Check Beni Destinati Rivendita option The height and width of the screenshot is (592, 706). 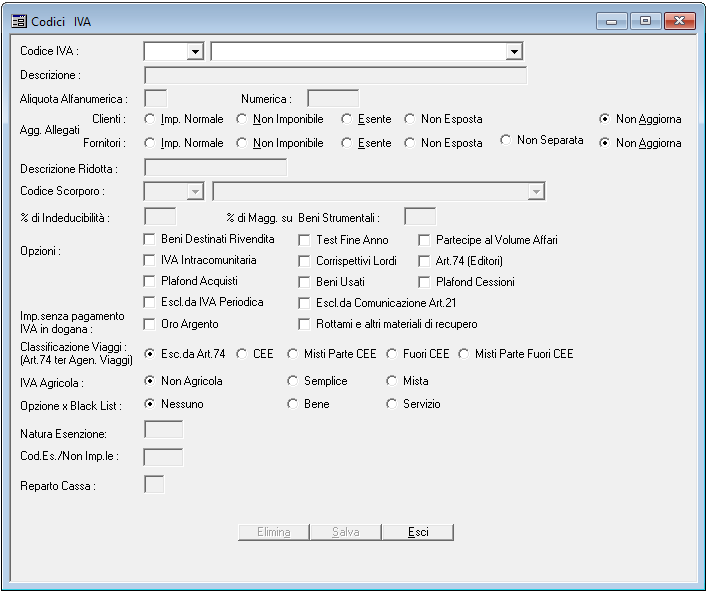point(149,239)
